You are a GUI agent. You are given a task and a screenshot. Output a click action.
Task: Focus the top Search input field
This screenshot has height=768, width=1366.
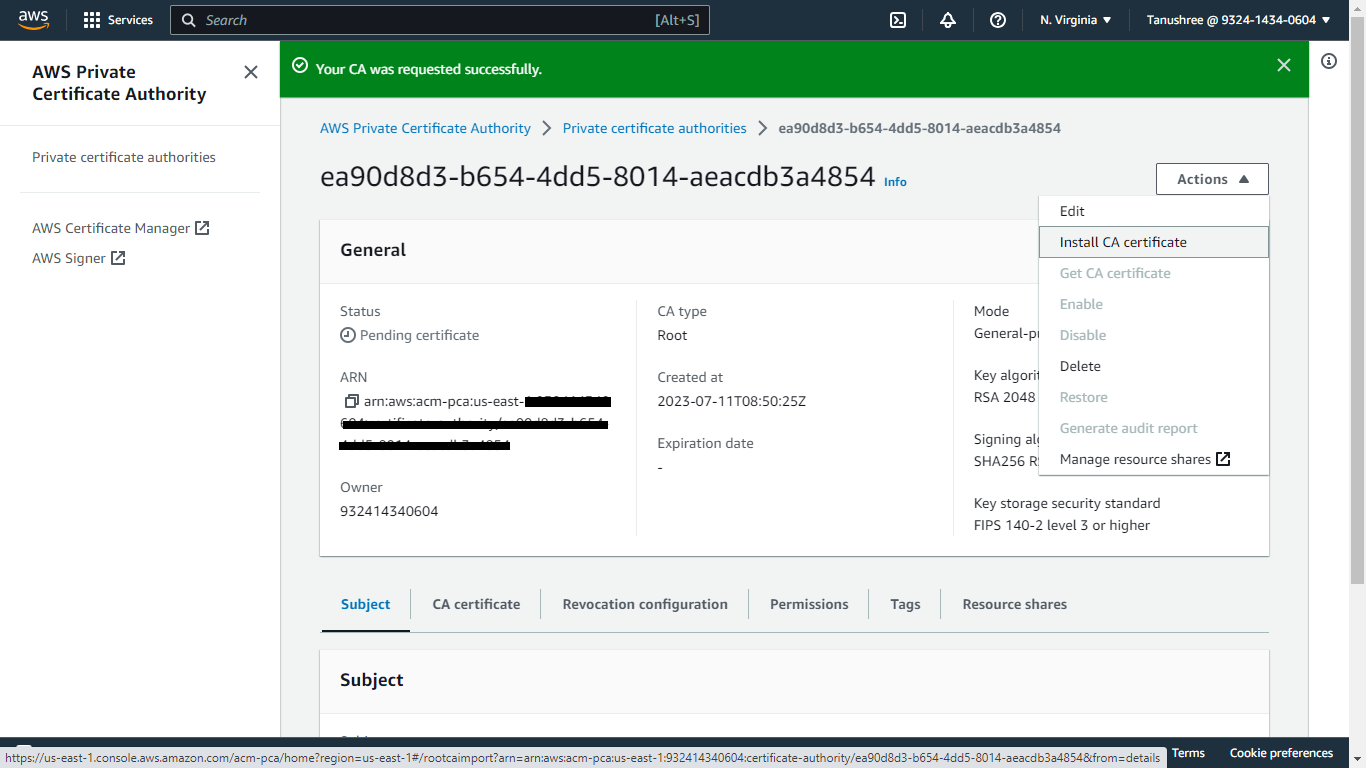coord(440,20)
